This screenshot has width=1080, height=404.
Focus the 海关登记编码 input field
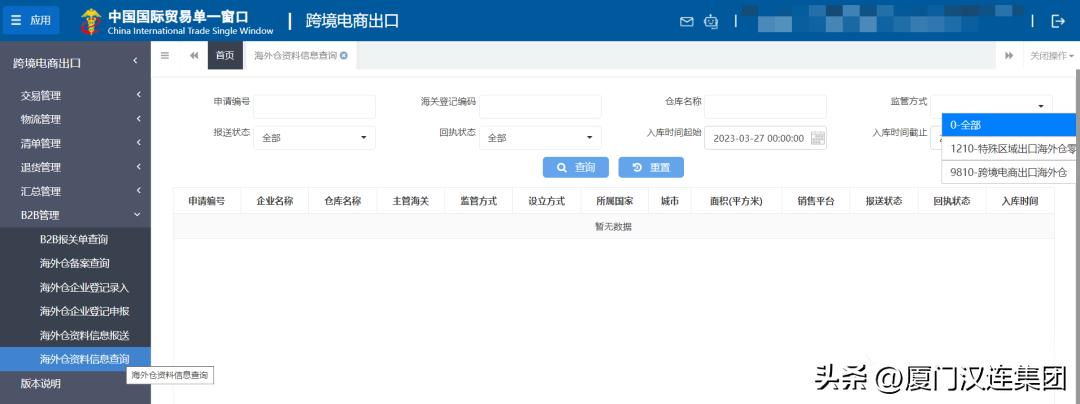point(540,107)
